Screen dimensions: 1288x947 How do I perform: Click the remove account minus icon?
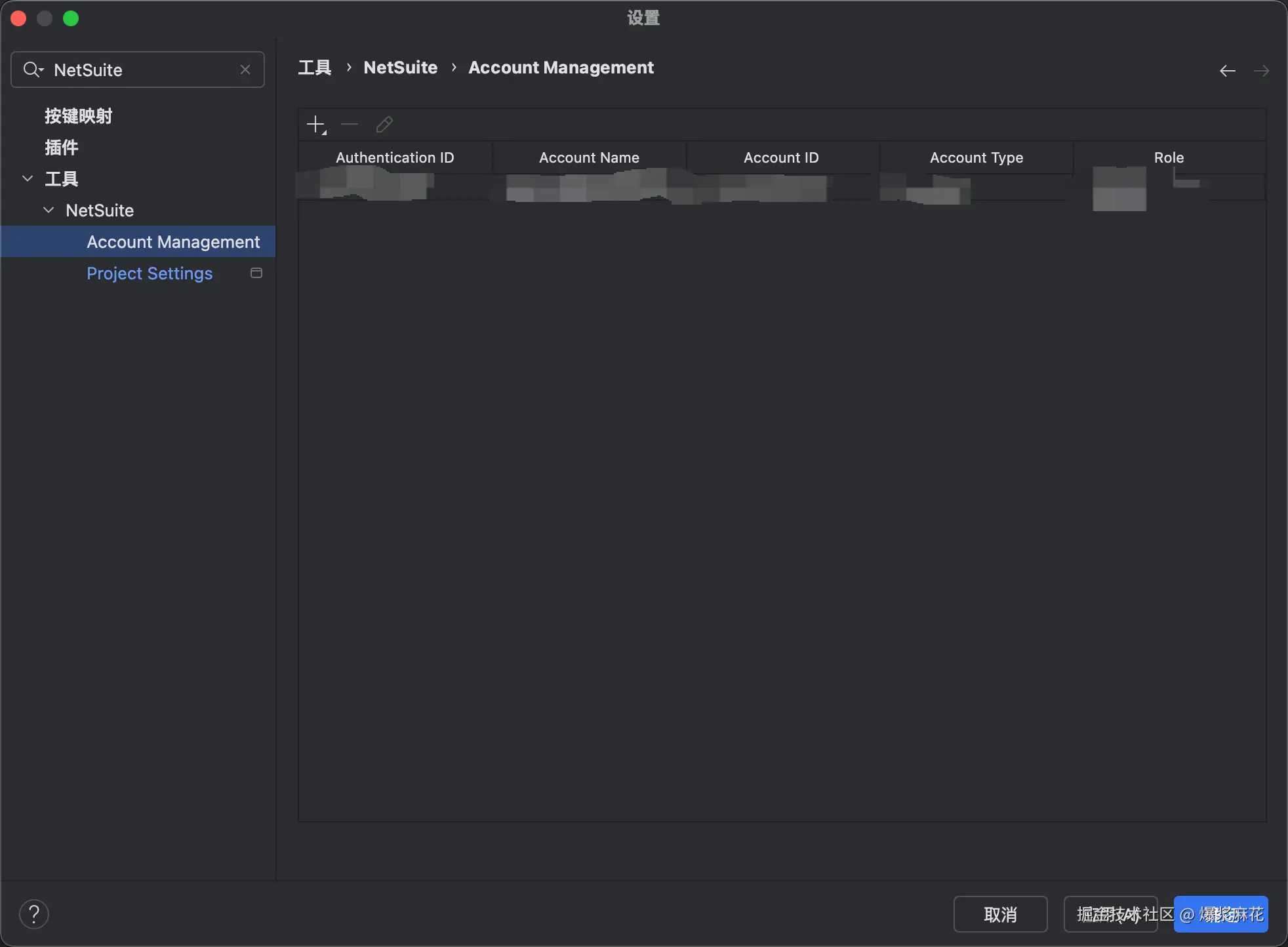pyautogui.click(x=350, y=125)
